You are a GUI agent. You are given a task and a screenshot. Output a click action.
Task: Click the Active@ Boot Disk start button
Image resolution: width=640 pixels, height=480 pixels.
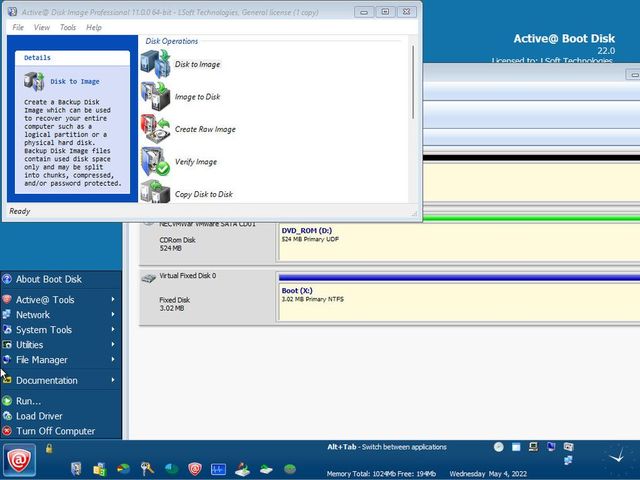tap(19, 460)
